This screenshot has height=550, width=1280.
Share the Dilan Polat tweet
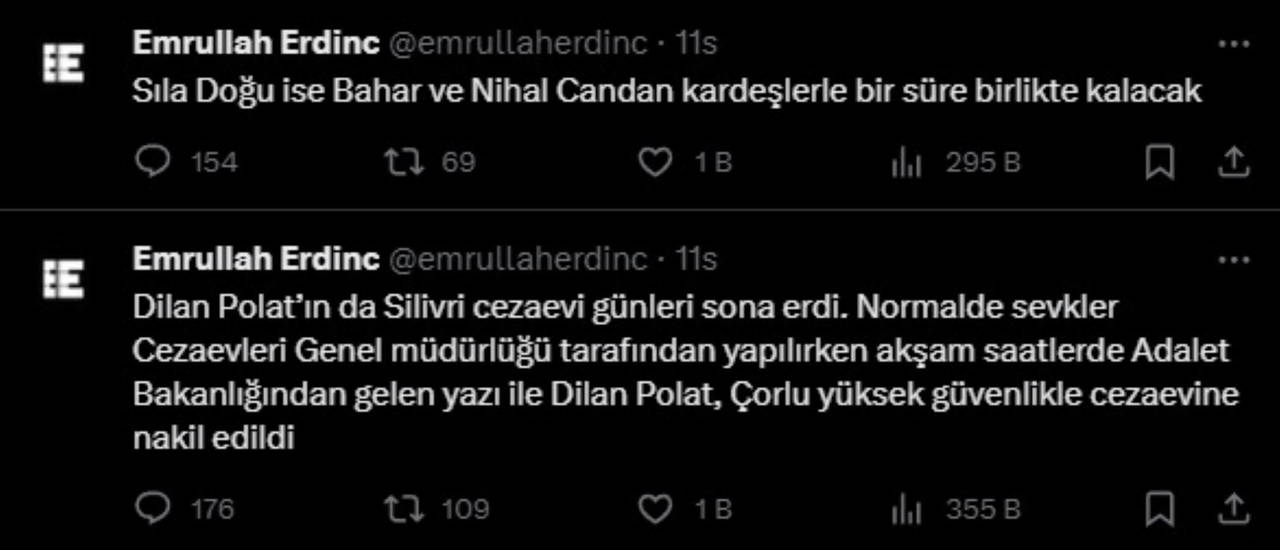(1234, 509)
